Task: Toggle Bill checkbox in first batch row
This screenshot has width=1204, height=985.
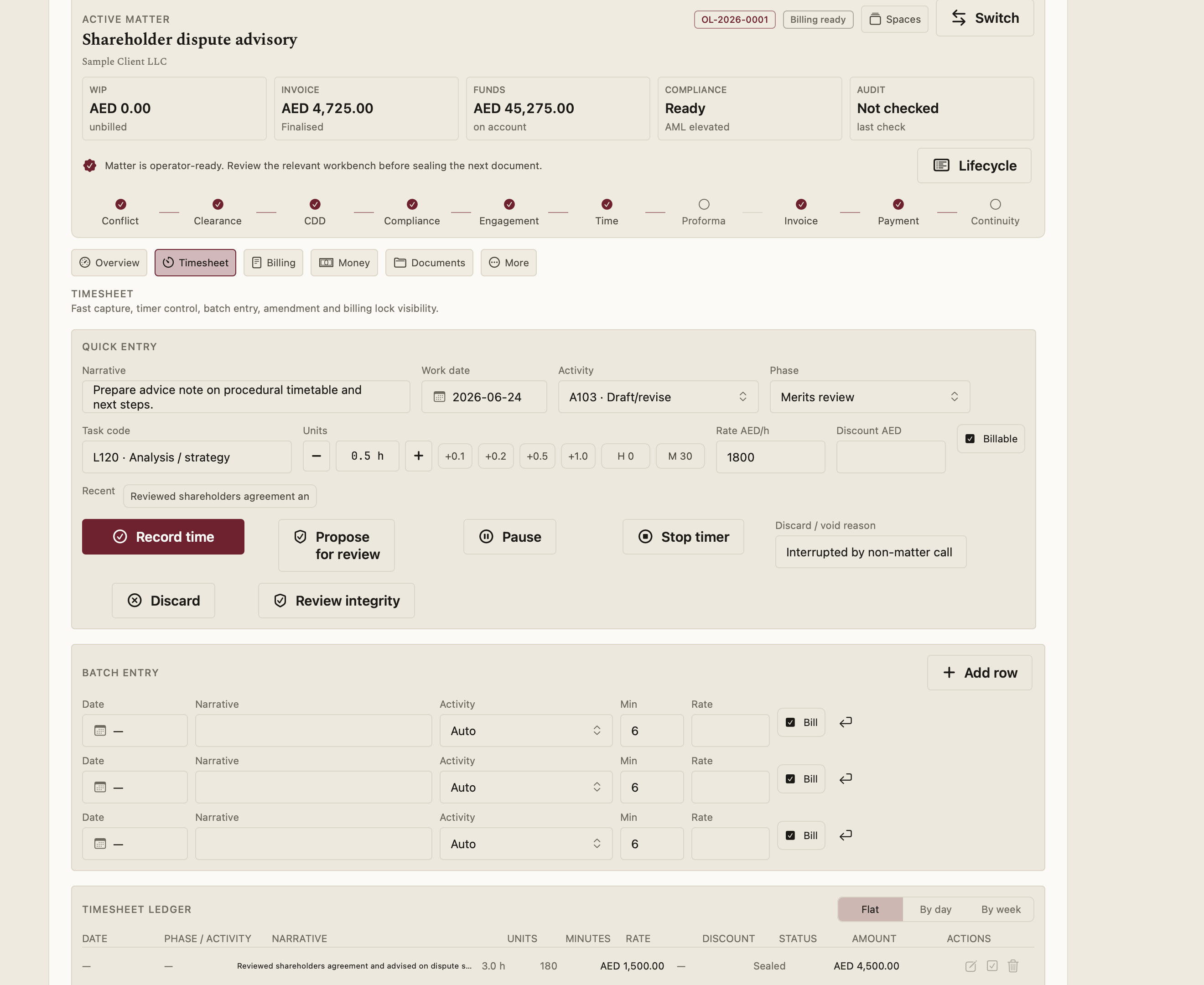Action: coord(790,722)
